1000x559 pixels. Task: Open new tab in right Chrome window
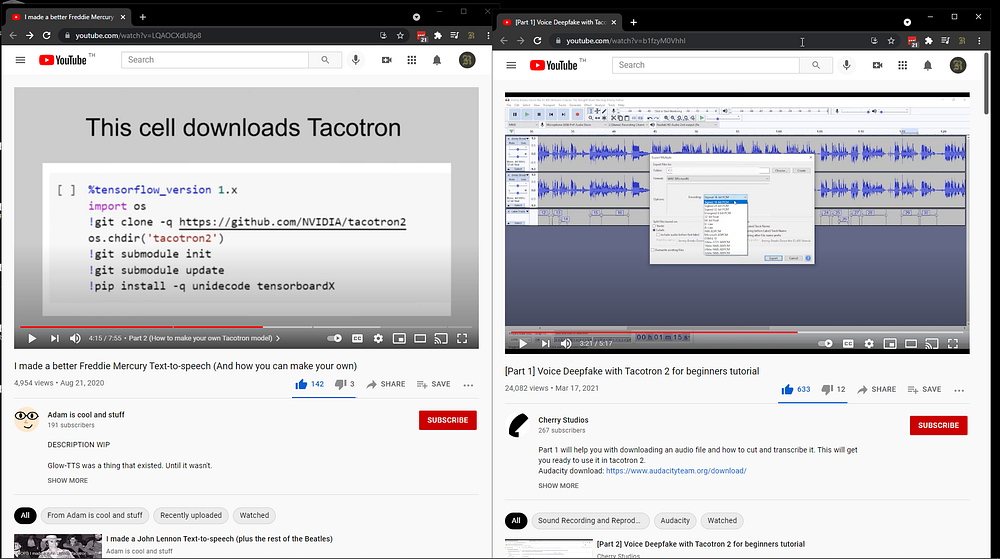tap(633, 22)
